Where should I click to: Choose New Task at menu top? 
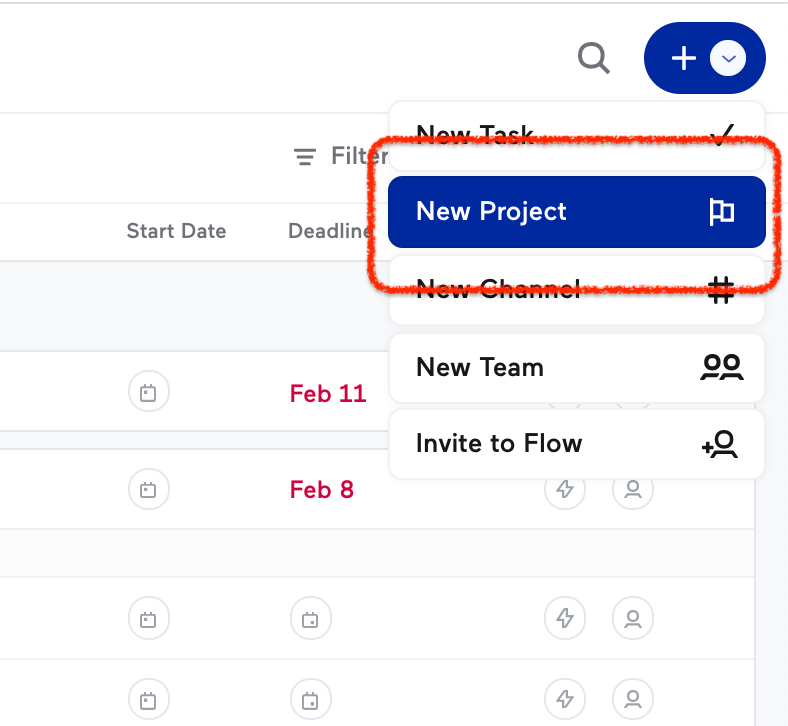point(576,136)
